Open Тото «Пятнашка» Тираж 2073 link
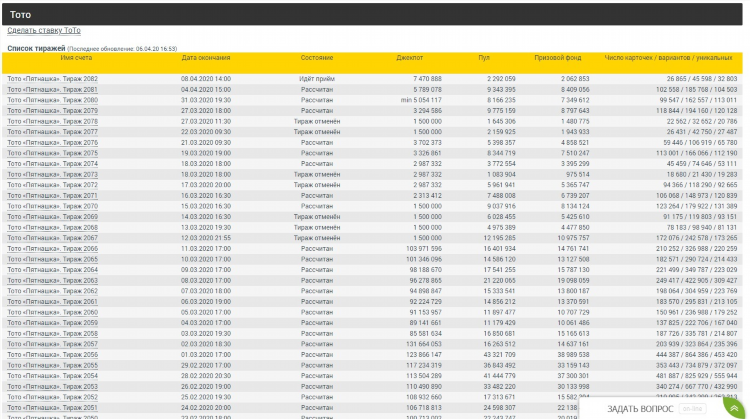Image resolution: width=750 pixels, height=419 pixels. coord(53,175)
